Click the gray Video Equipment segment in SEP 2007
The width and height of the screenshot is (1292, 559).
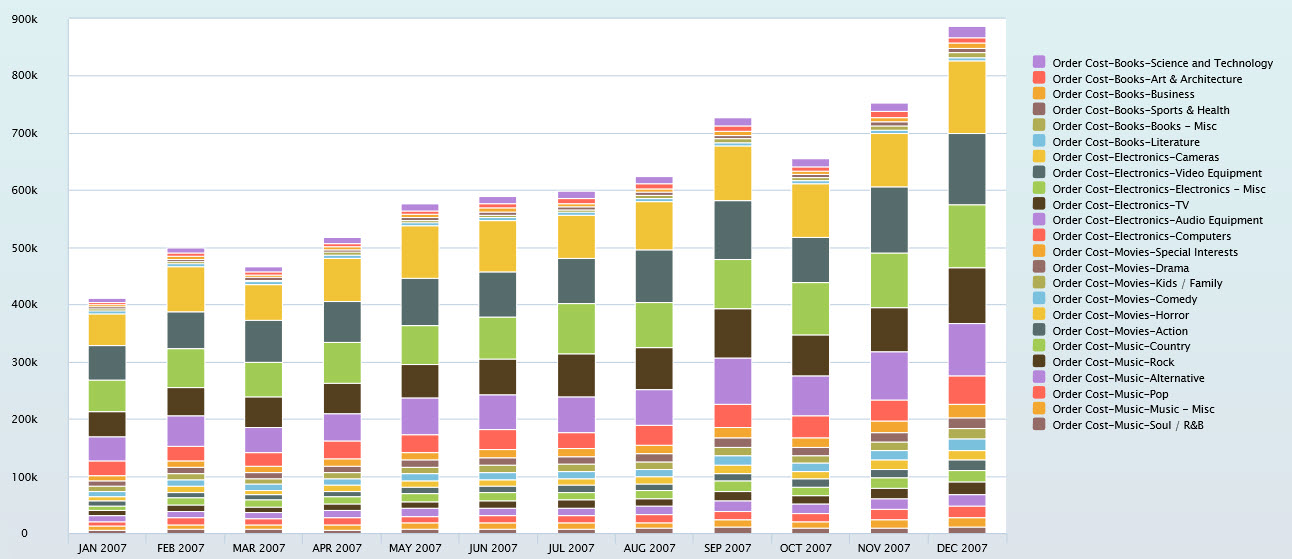pos(732,230)
